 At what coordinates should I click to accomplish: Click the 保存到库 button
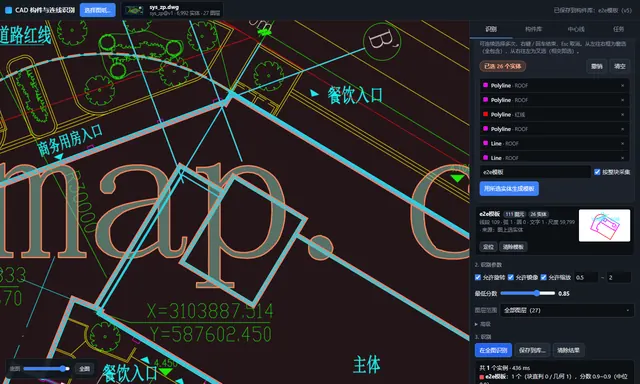[x=532, y=350]
